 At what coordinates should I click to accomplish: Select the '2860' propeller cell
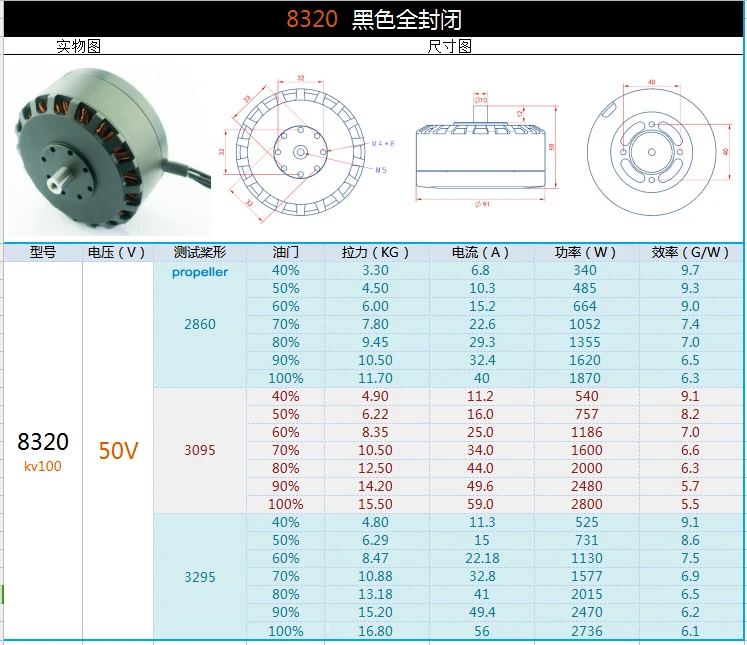point(200,324)
